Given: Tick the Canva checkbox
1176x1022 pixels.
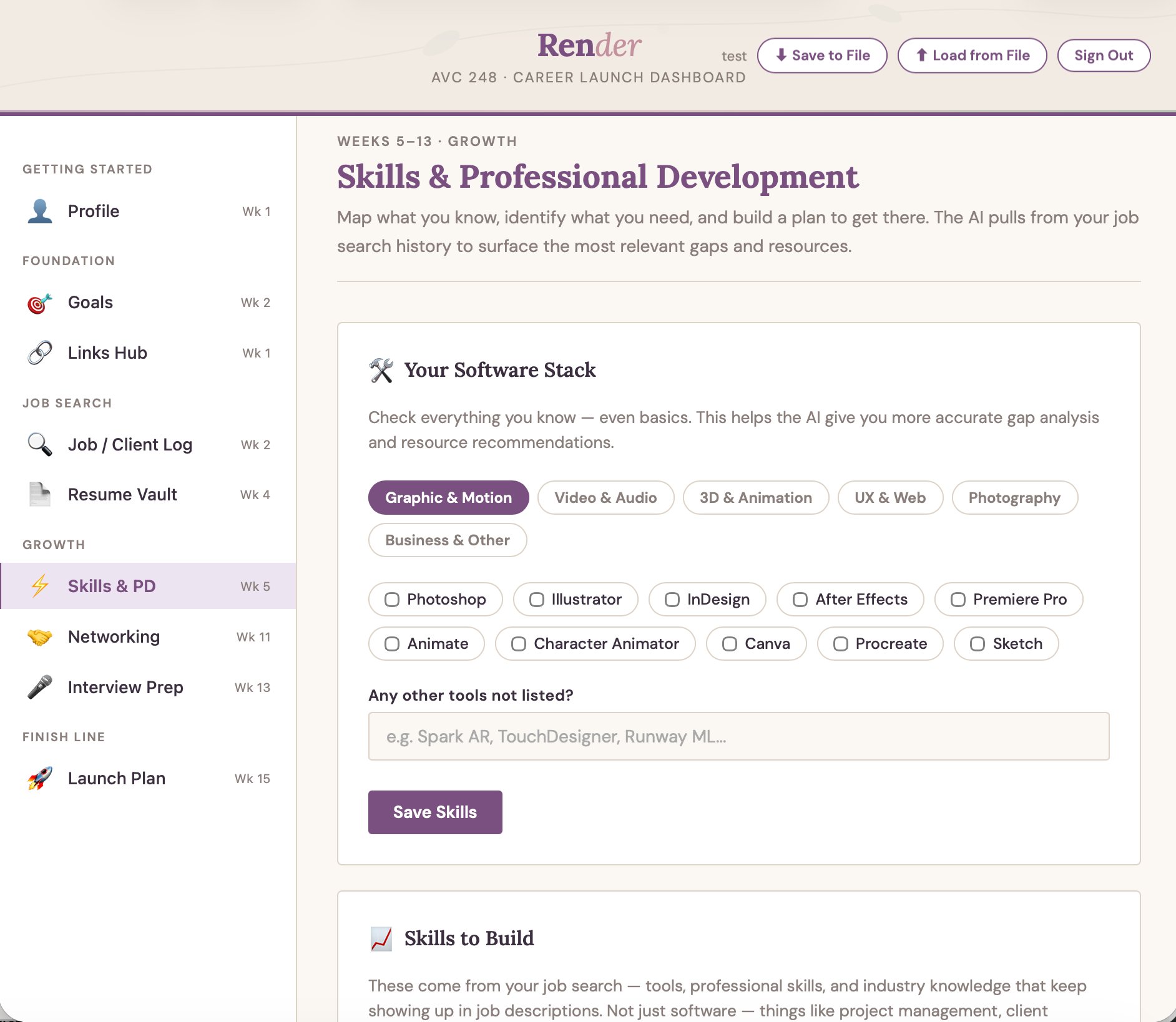Looking at the screenshot, I should click(730, 644).
